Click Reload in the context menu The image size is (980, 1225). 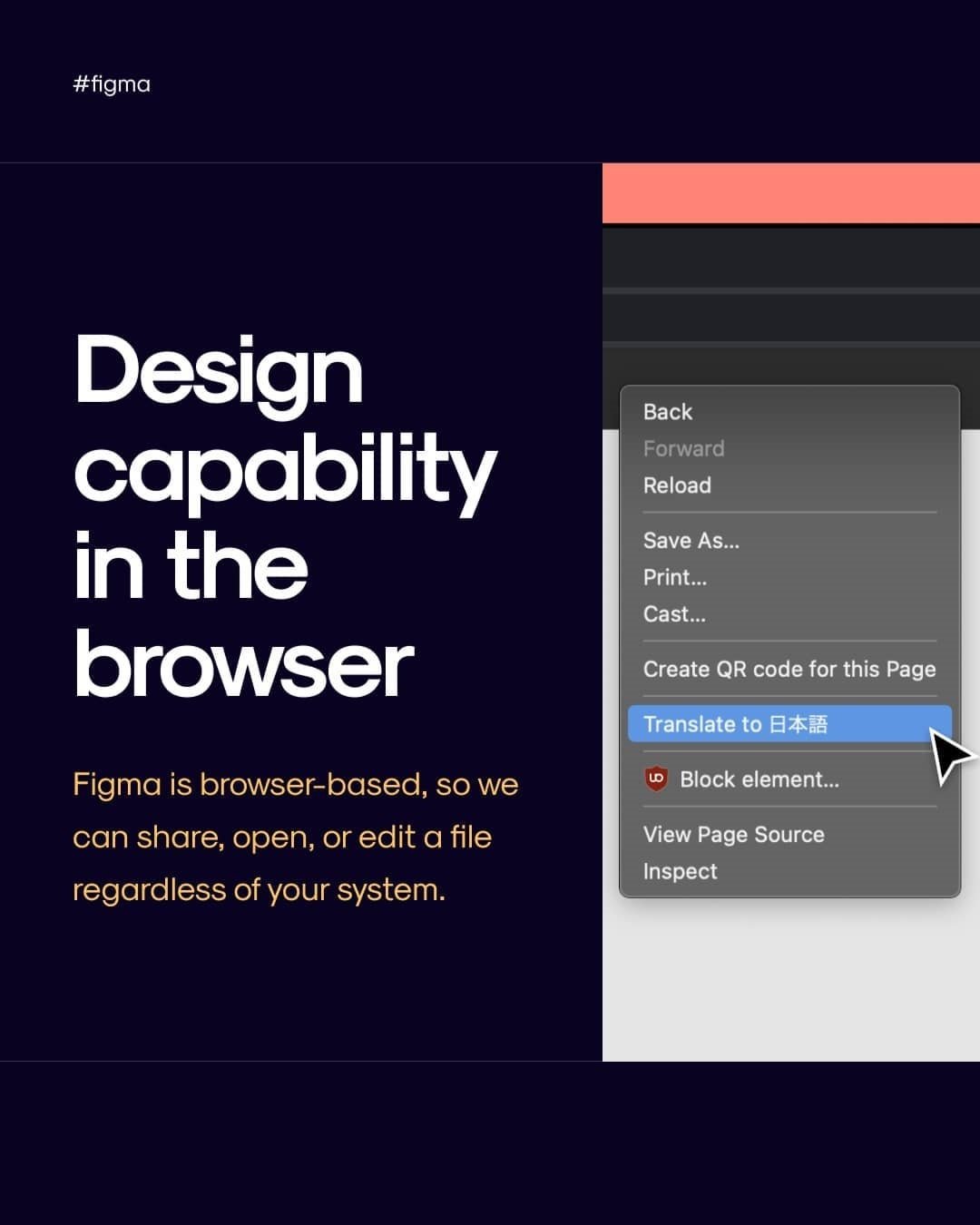(789, 485)
